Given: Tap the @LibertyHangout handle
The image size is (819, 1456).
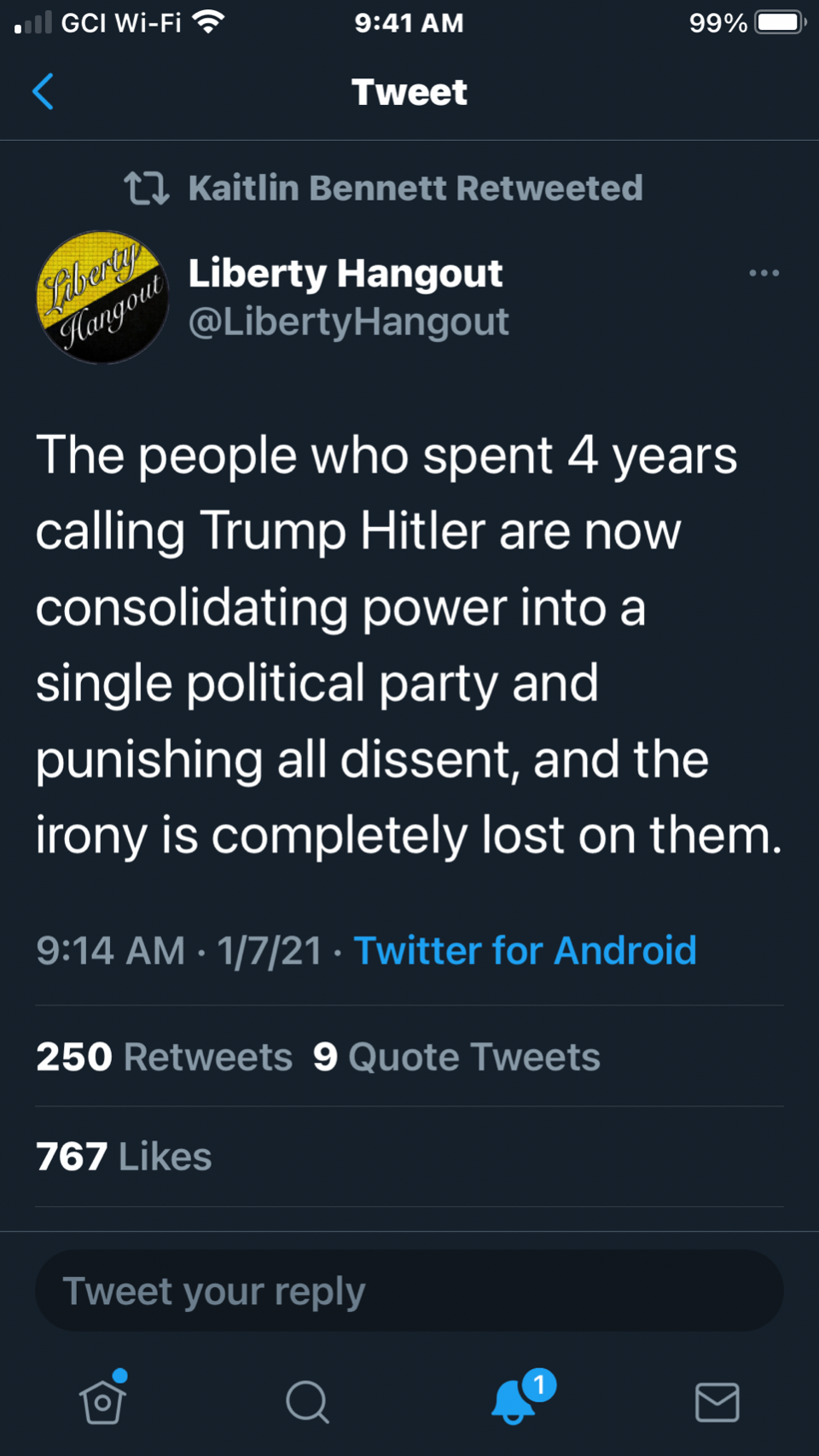Looking at the screenshot, I should click(x=348, y=322).
